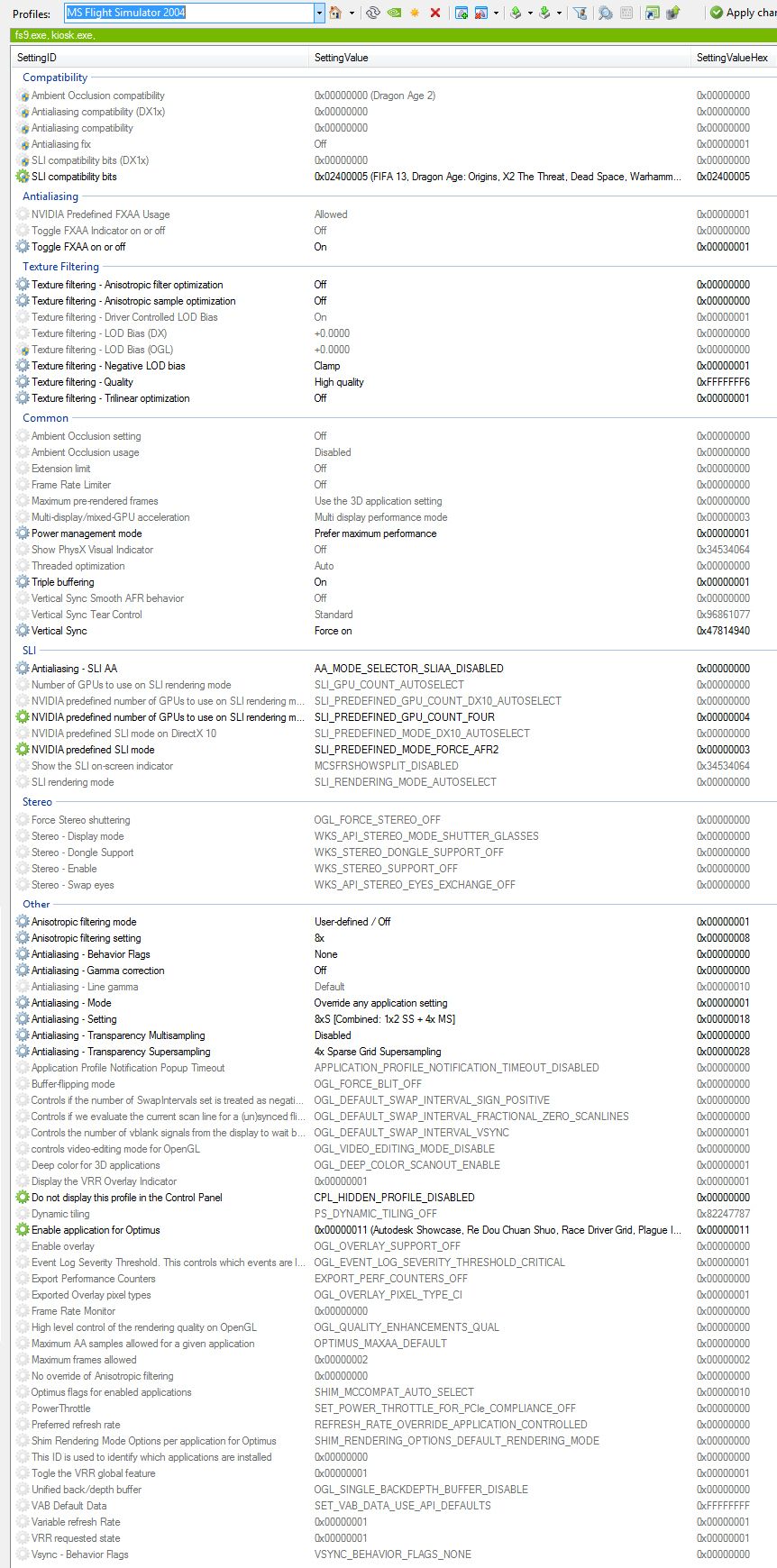Select SLI rendering mode row

[394, 782]
